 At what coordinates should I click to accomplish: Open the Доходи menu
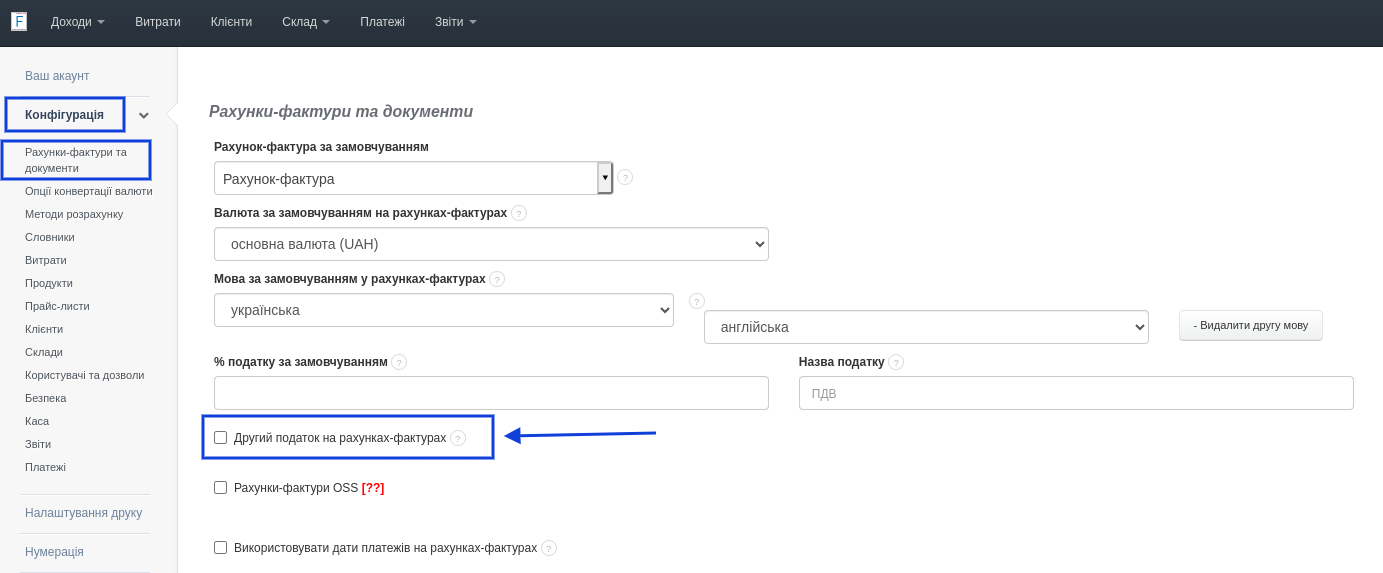pyautogui.click(x=77, y=22)
